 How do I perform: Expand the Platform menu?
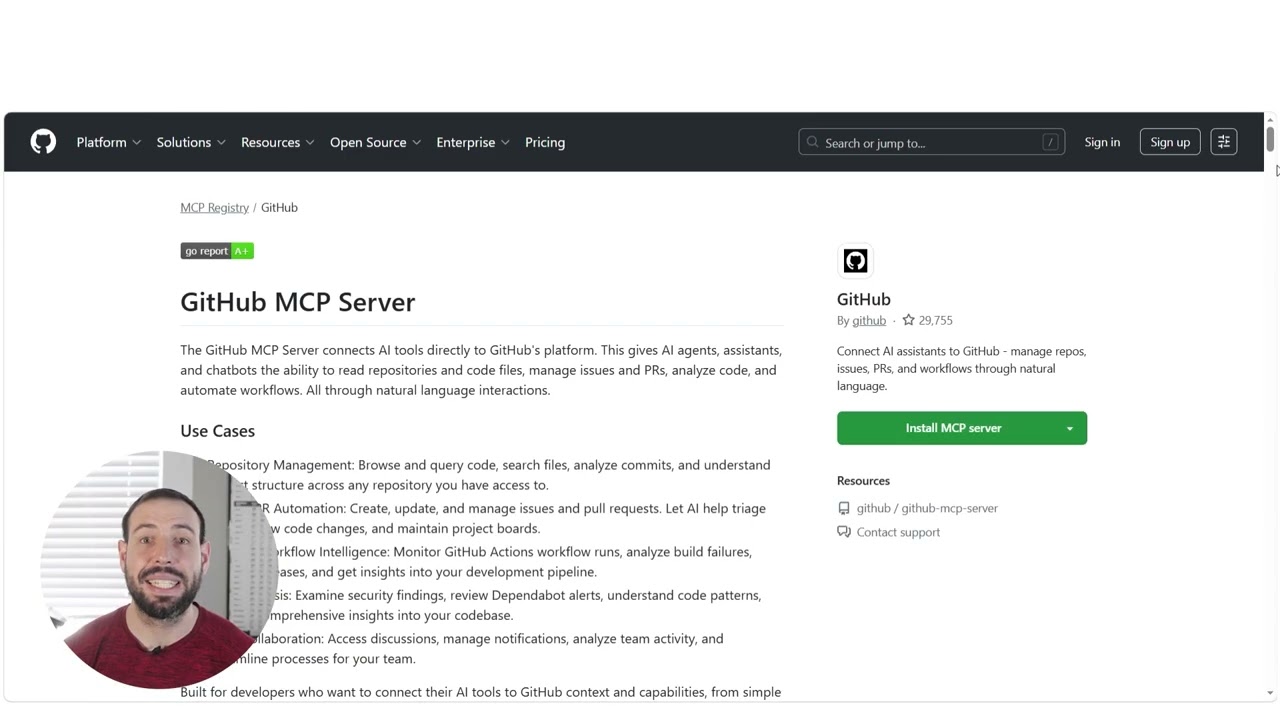pos(109,142)
